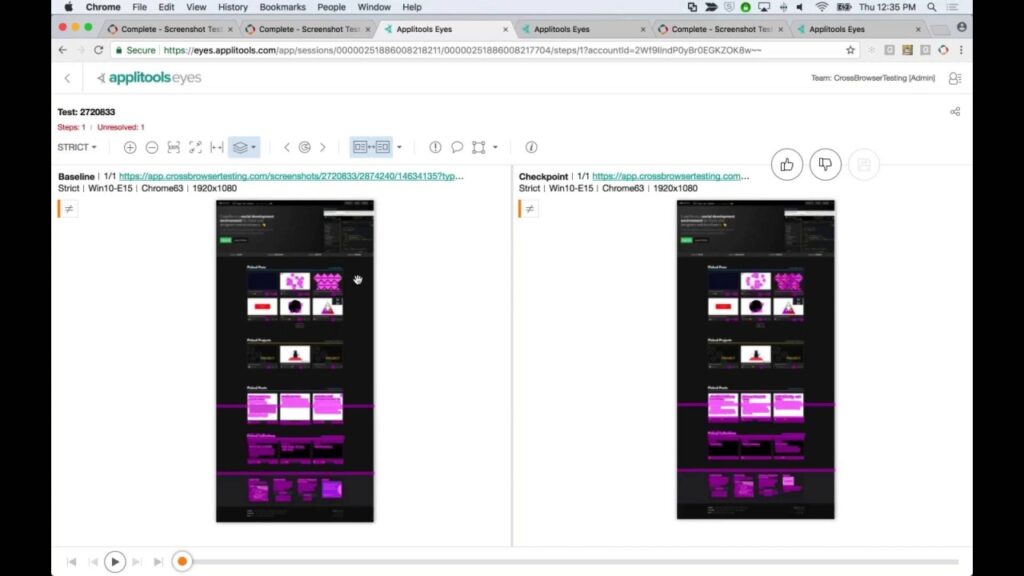
Task: Toggle the Checkpoint diff marker (≠)
Action: coord(530,209)
